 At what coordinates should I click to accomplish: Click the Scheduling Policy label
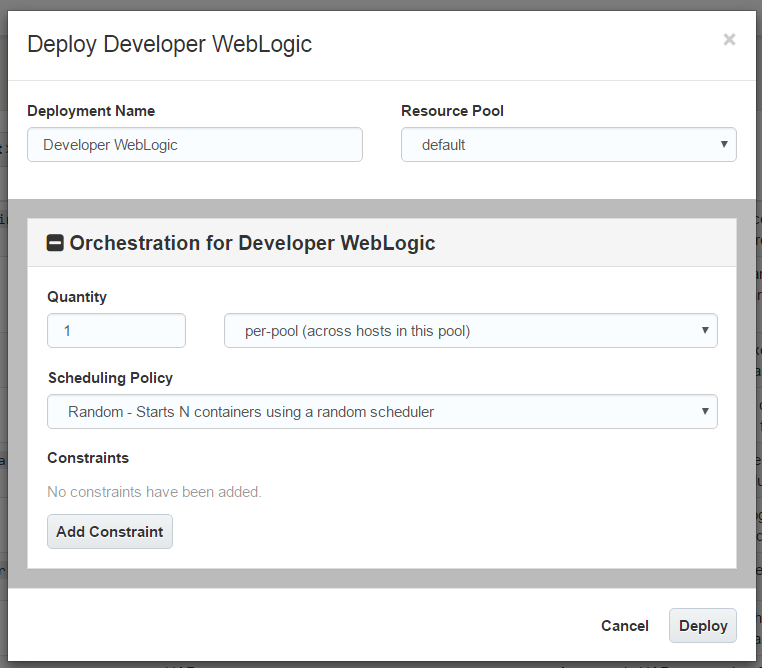tap(110, 378)
